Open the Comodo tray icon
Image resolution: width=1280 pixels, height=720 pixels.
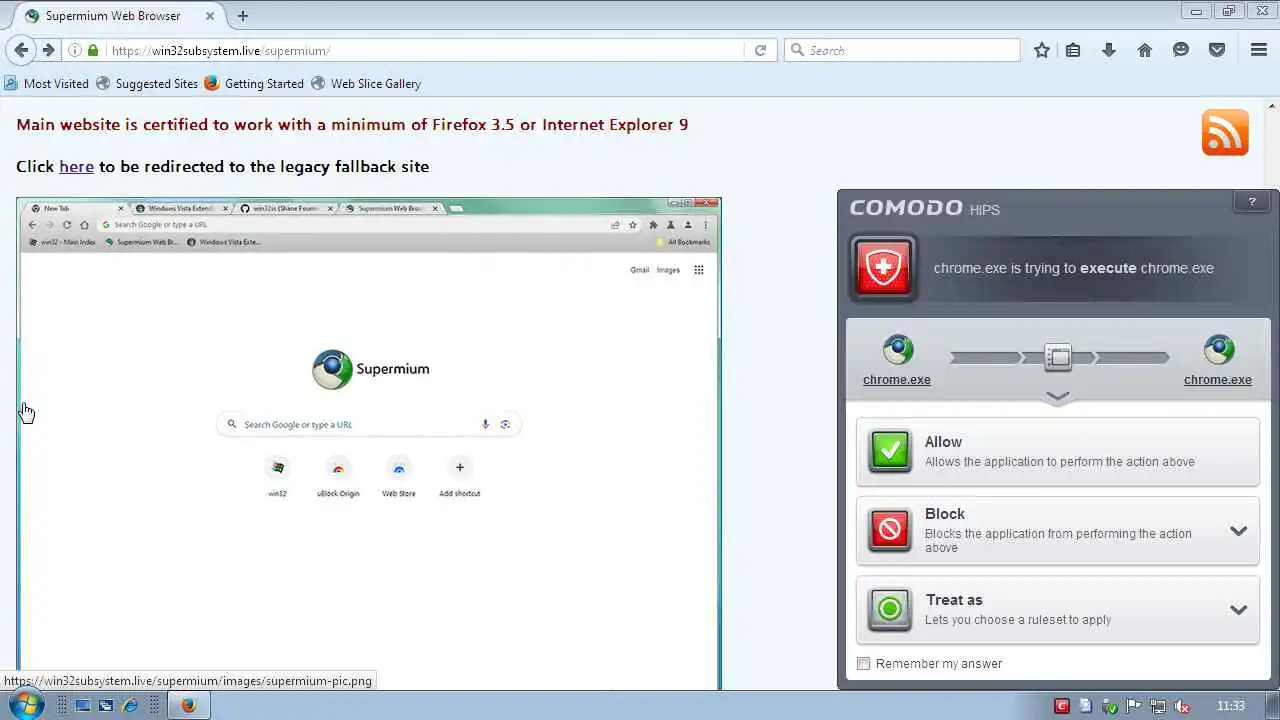click(x=1062, y=706)
